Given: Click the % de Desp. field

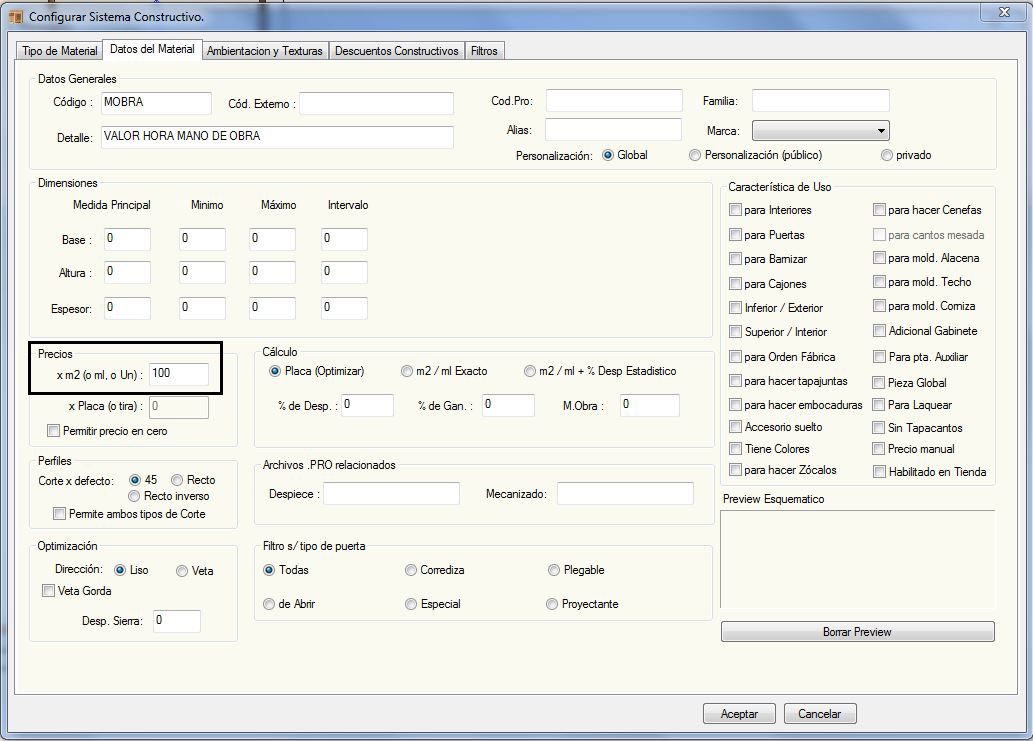Looking at the screenshot, I should click(367, 405).
